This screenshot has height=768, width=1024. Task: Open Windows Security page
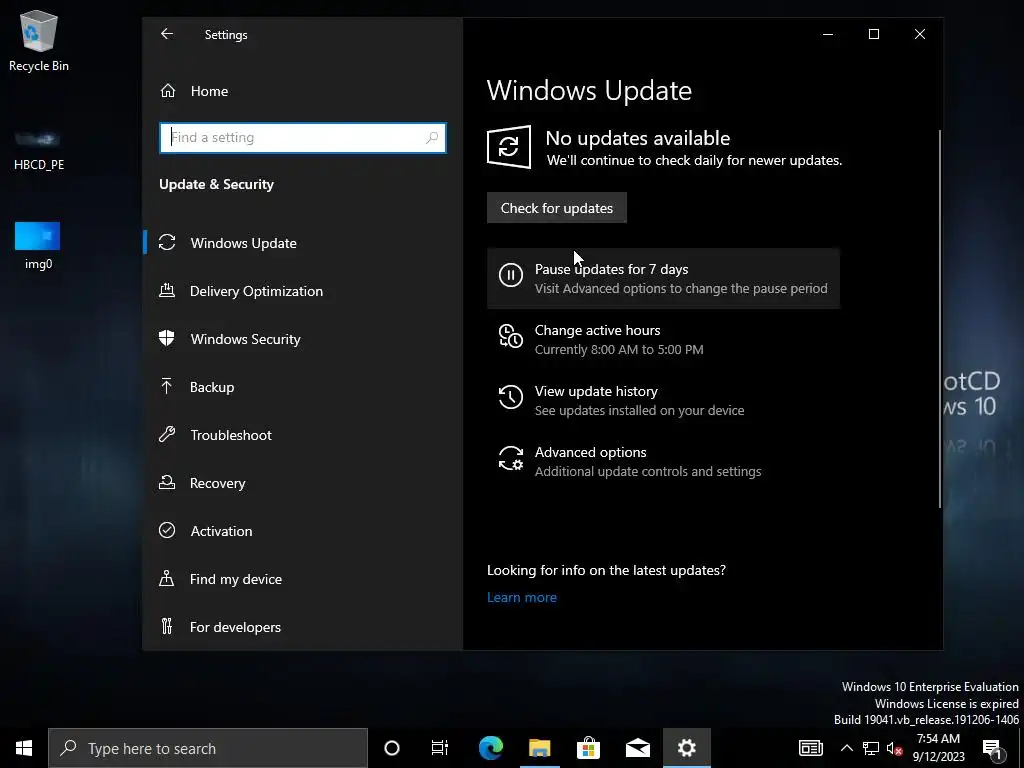(x=302, y=339)
